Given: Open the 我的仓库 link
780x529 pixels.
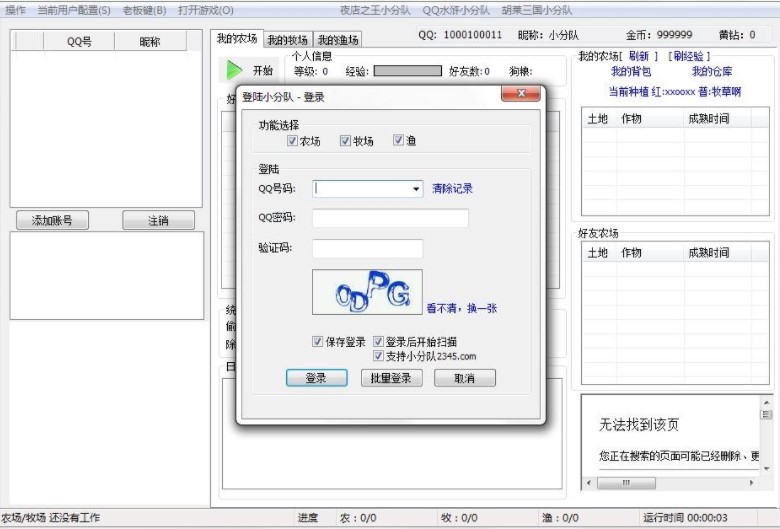Looking at the screenshot, I should [712, 72].
